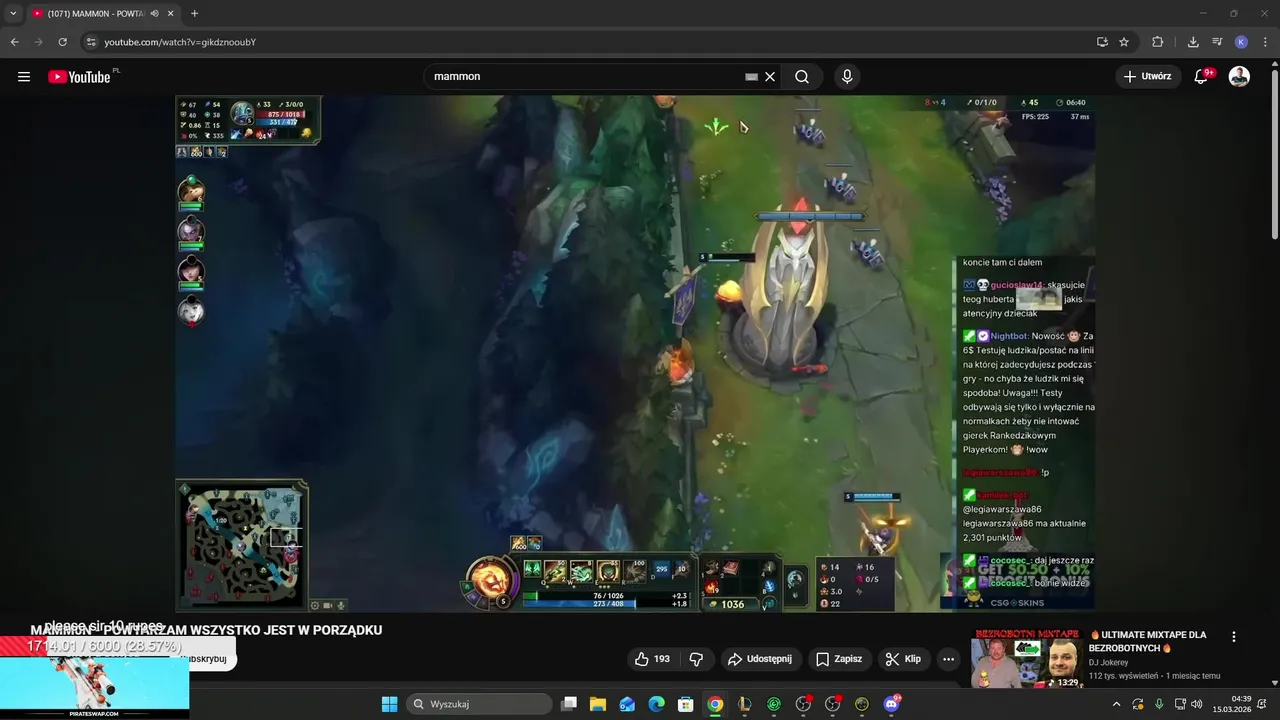The height and width of the screenshot is (720, 1280).
Task: Open Windows notification center icon
Action: pyautogui.click(x=1262, y=704)
